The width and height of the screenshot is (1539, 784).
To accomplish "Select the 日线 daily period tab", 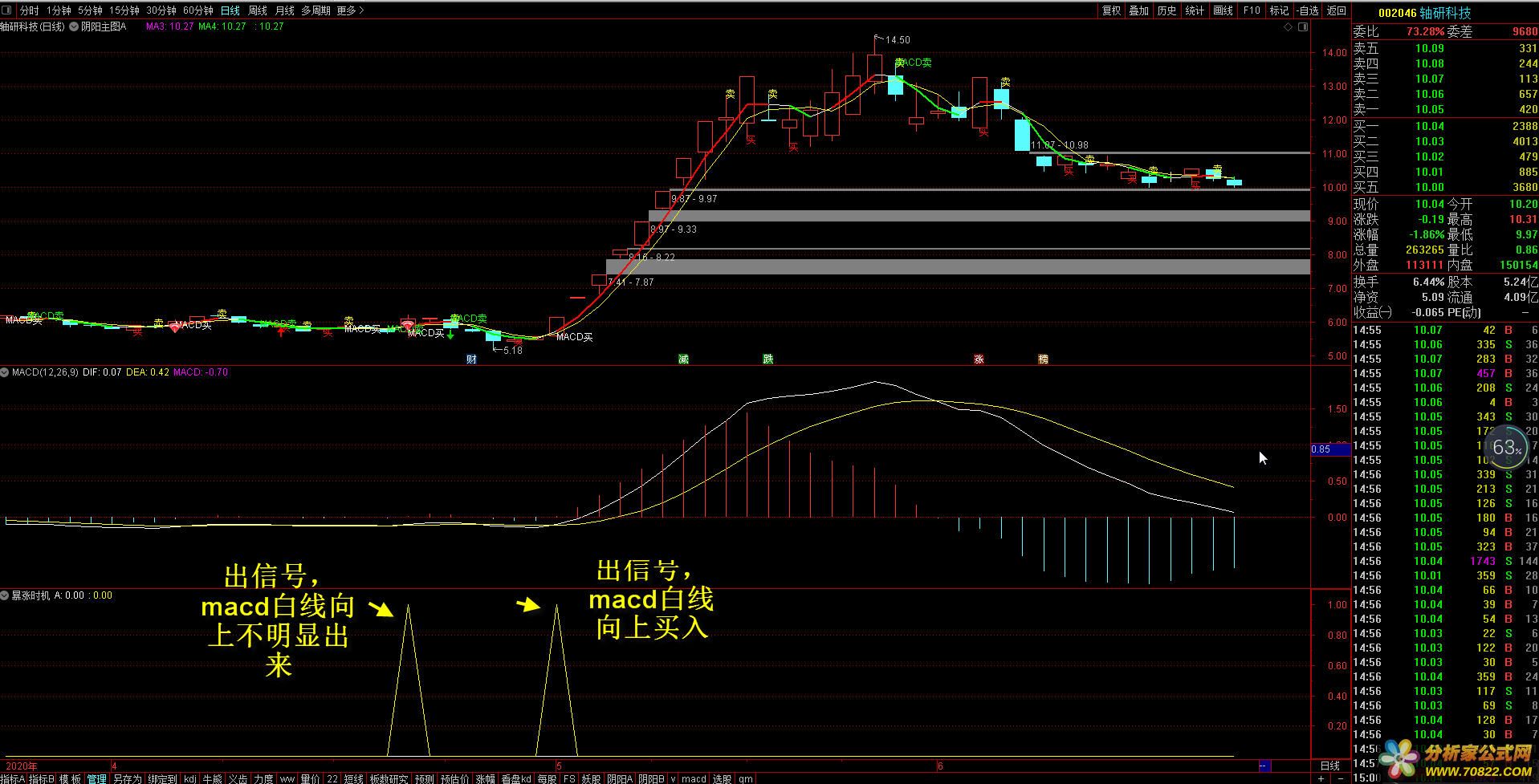I will [x=230, y=10].
